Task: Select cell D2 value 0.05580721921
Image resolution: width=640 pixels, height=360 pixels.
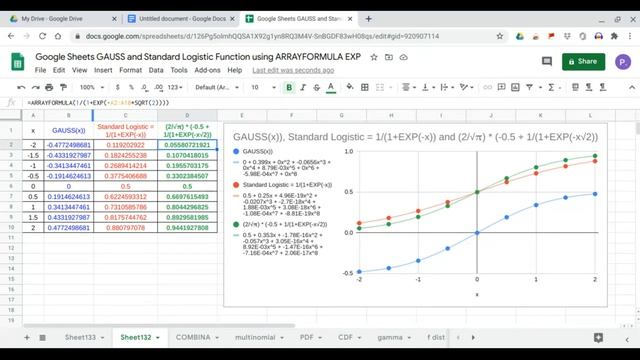Action: coord(187,145)
